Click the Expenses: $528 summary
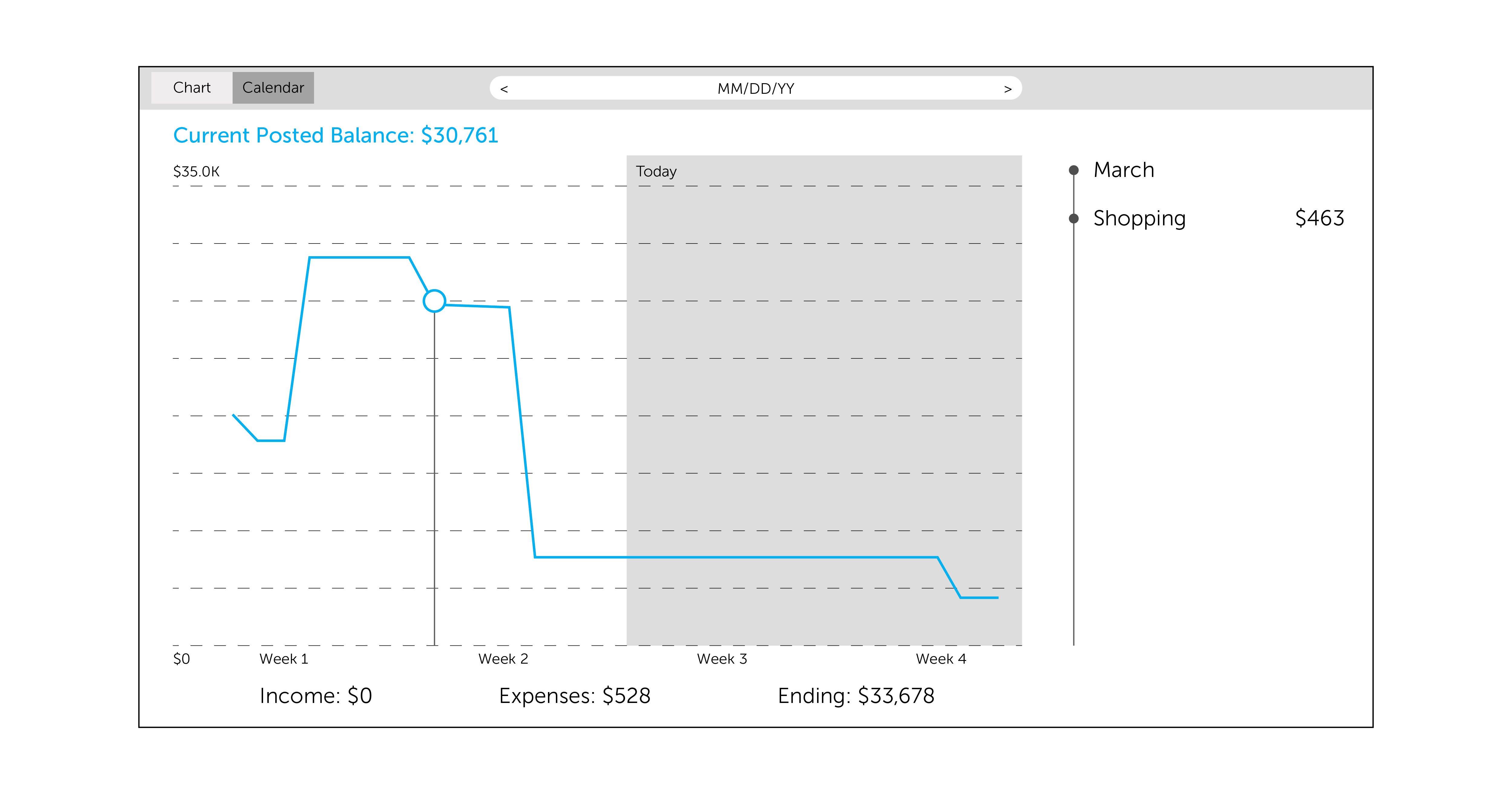1512x794 pixels. point(575,696)
